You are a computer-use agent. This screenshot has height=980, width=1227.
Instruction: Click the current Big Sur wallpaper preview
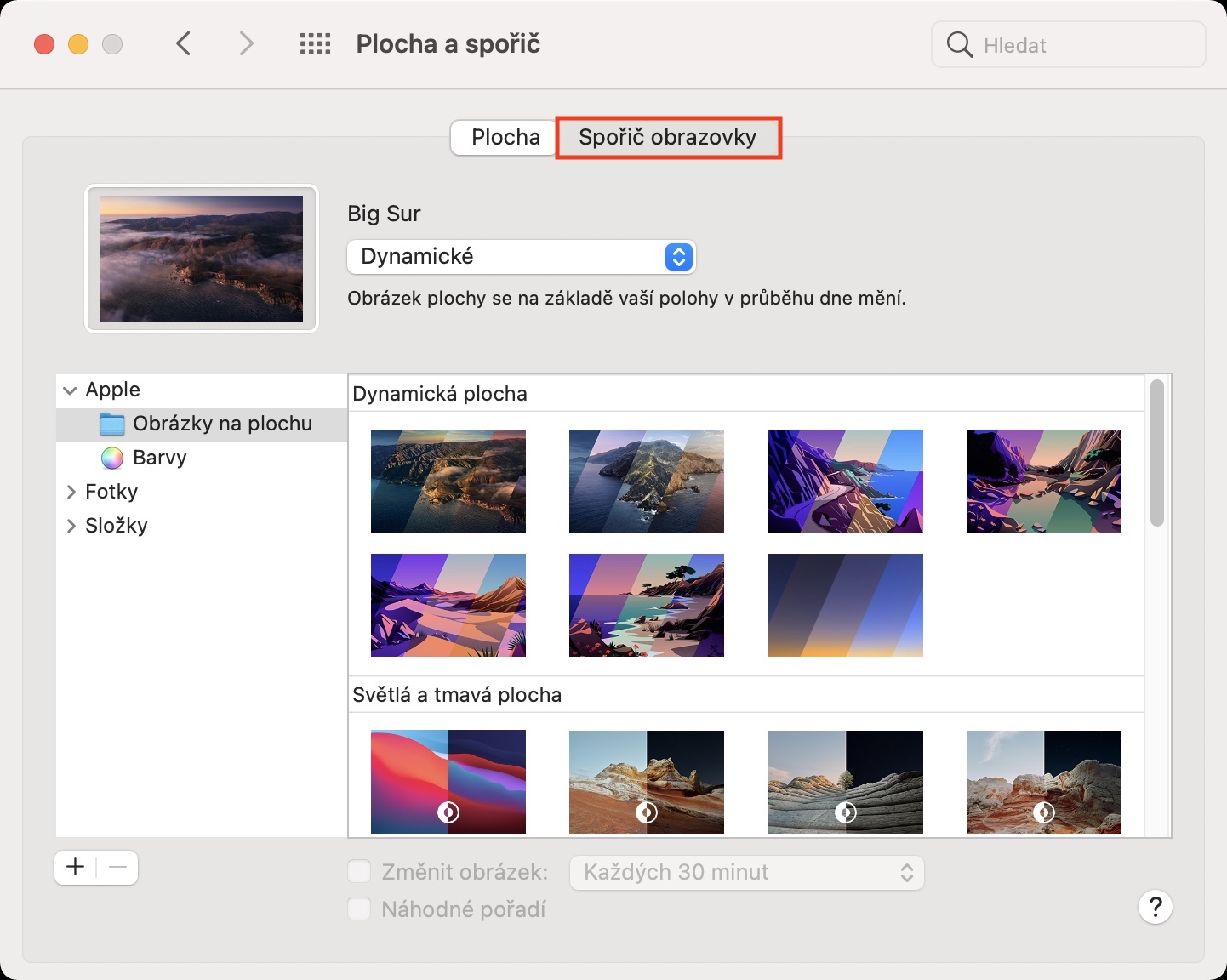pyautogui.click(x=202, y=259)
